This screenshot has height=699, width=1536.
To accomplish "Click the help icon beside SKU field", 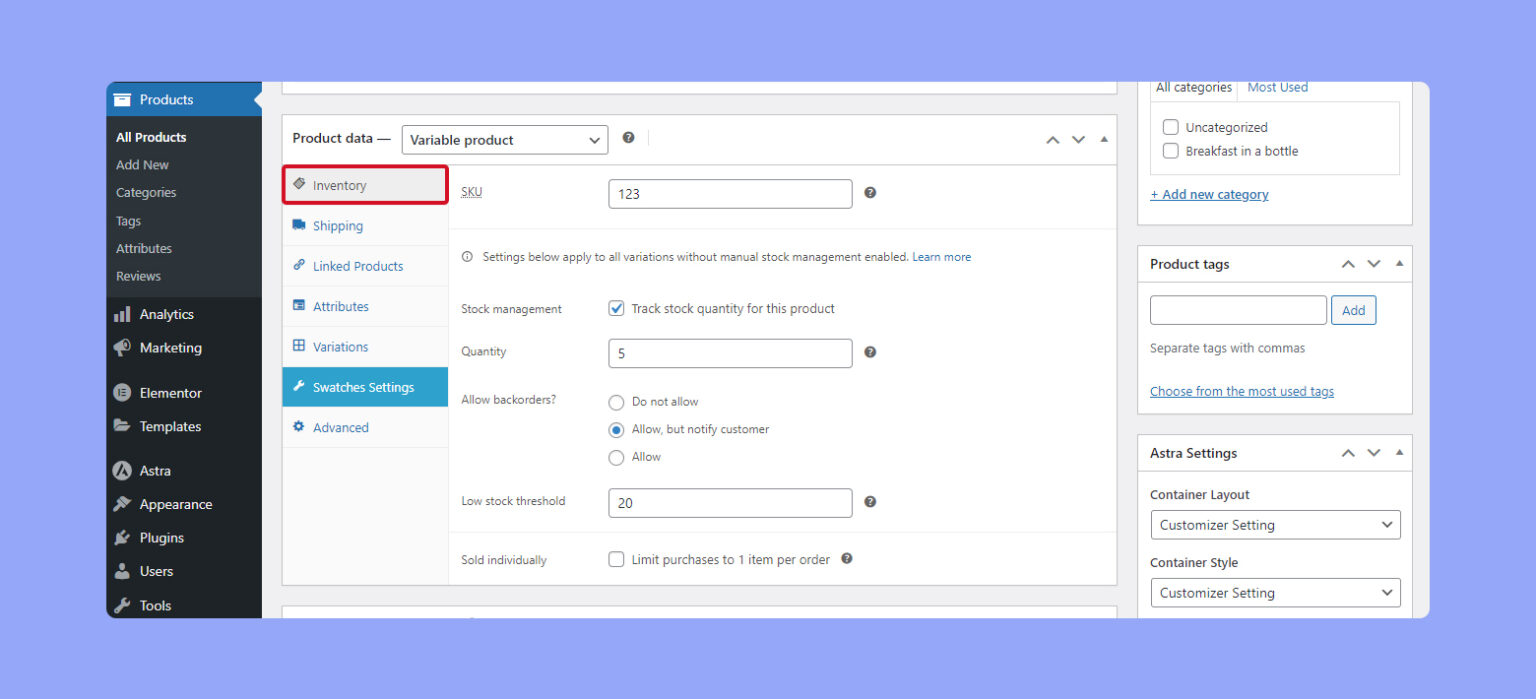I will click(869, 193).
